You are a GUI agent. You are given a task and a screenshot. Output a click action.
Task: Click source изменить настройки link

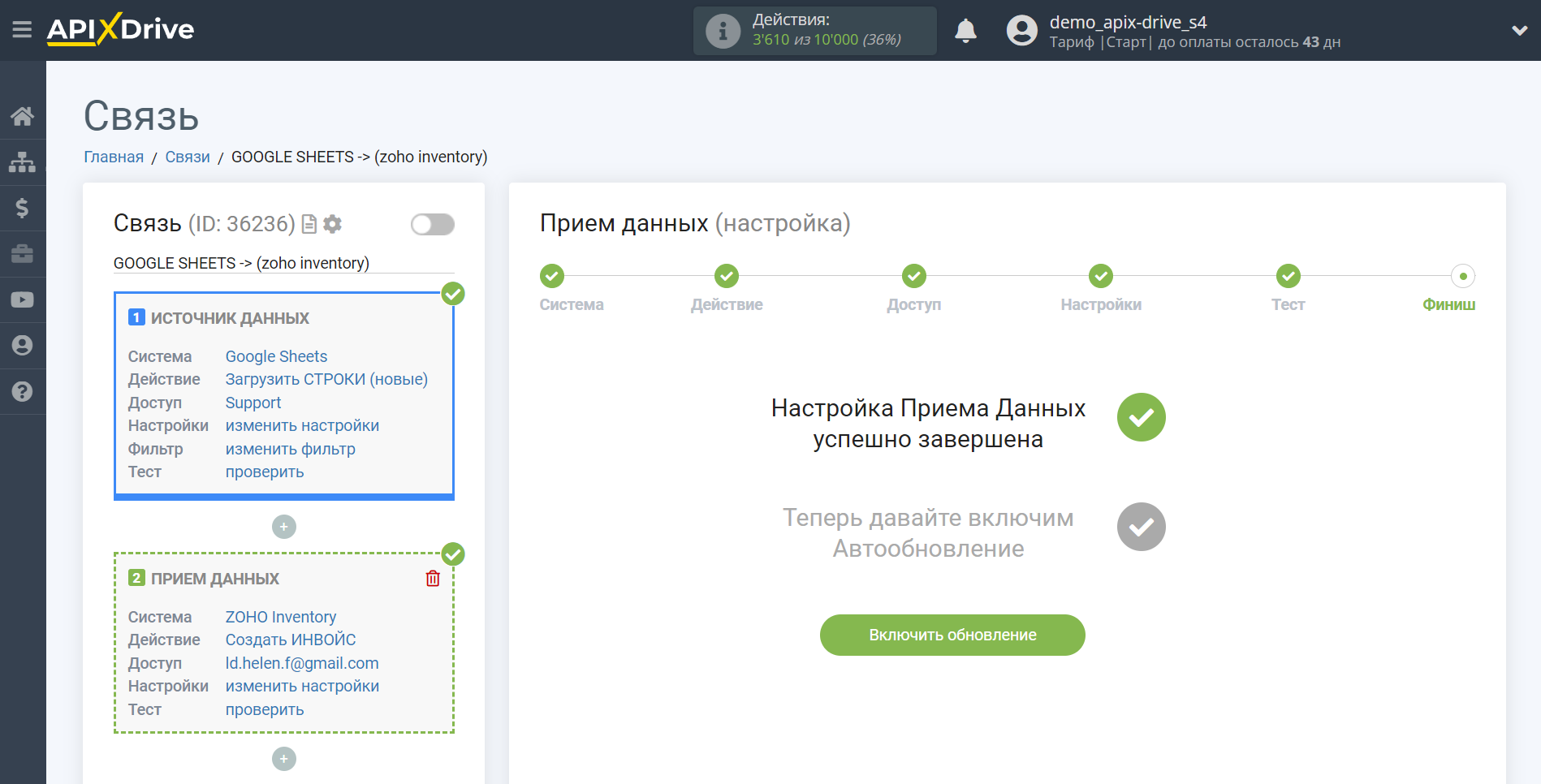pos(302,425)
